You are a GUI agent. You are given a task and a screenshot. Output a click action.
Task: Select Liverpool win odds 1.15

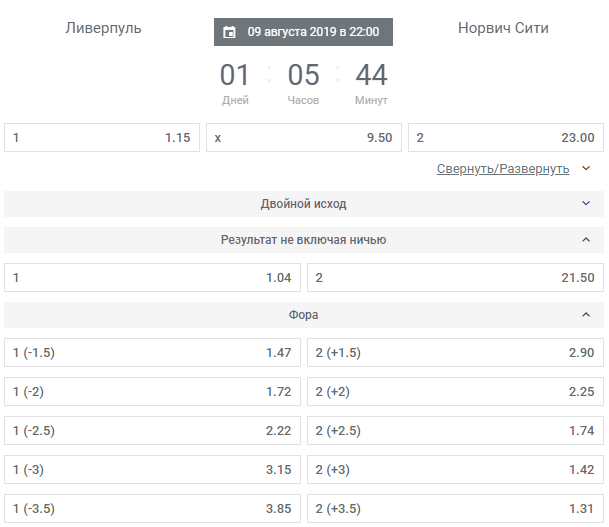coord(102,137)
